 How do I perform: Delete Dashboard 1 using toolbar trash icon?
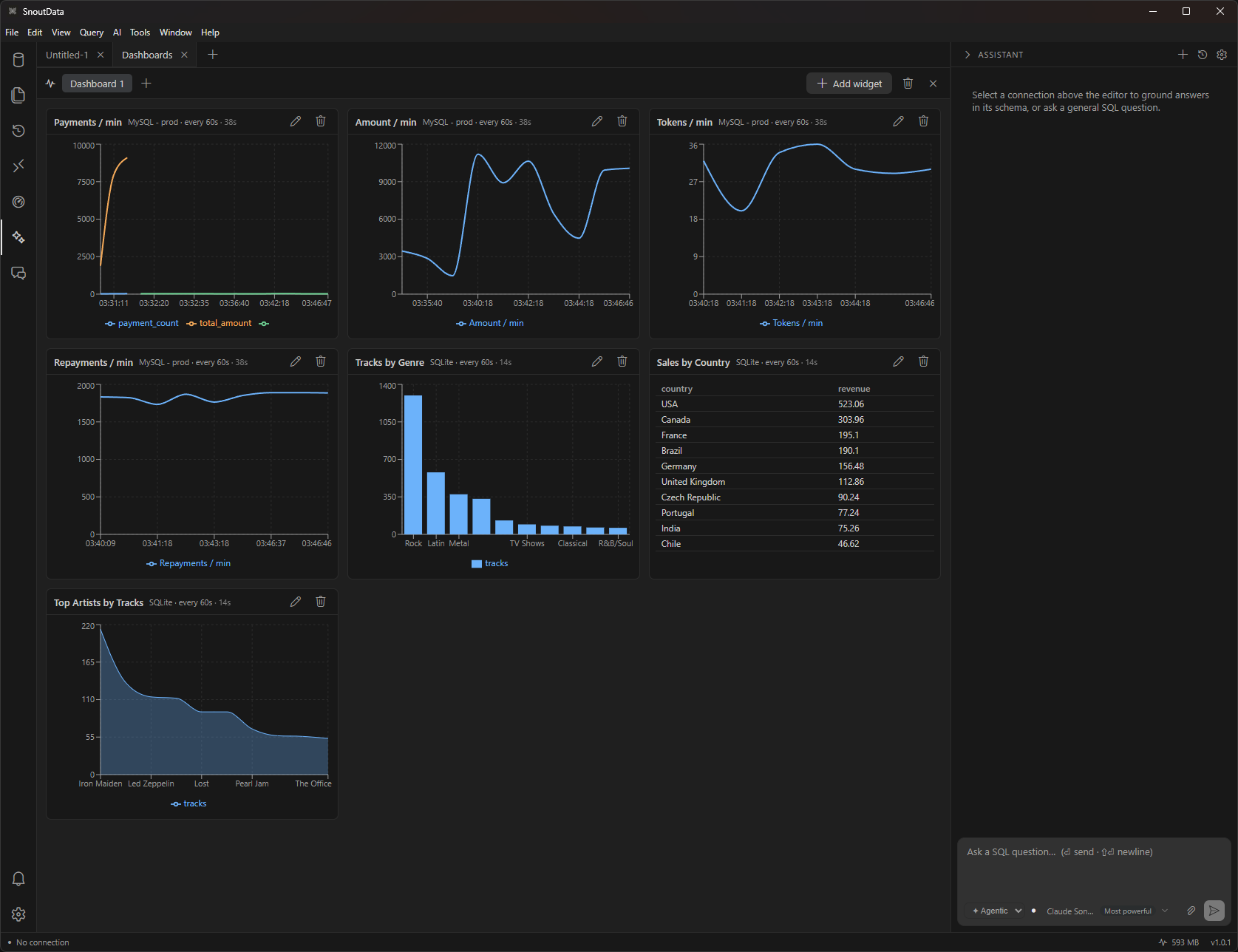tap(908, 84)
